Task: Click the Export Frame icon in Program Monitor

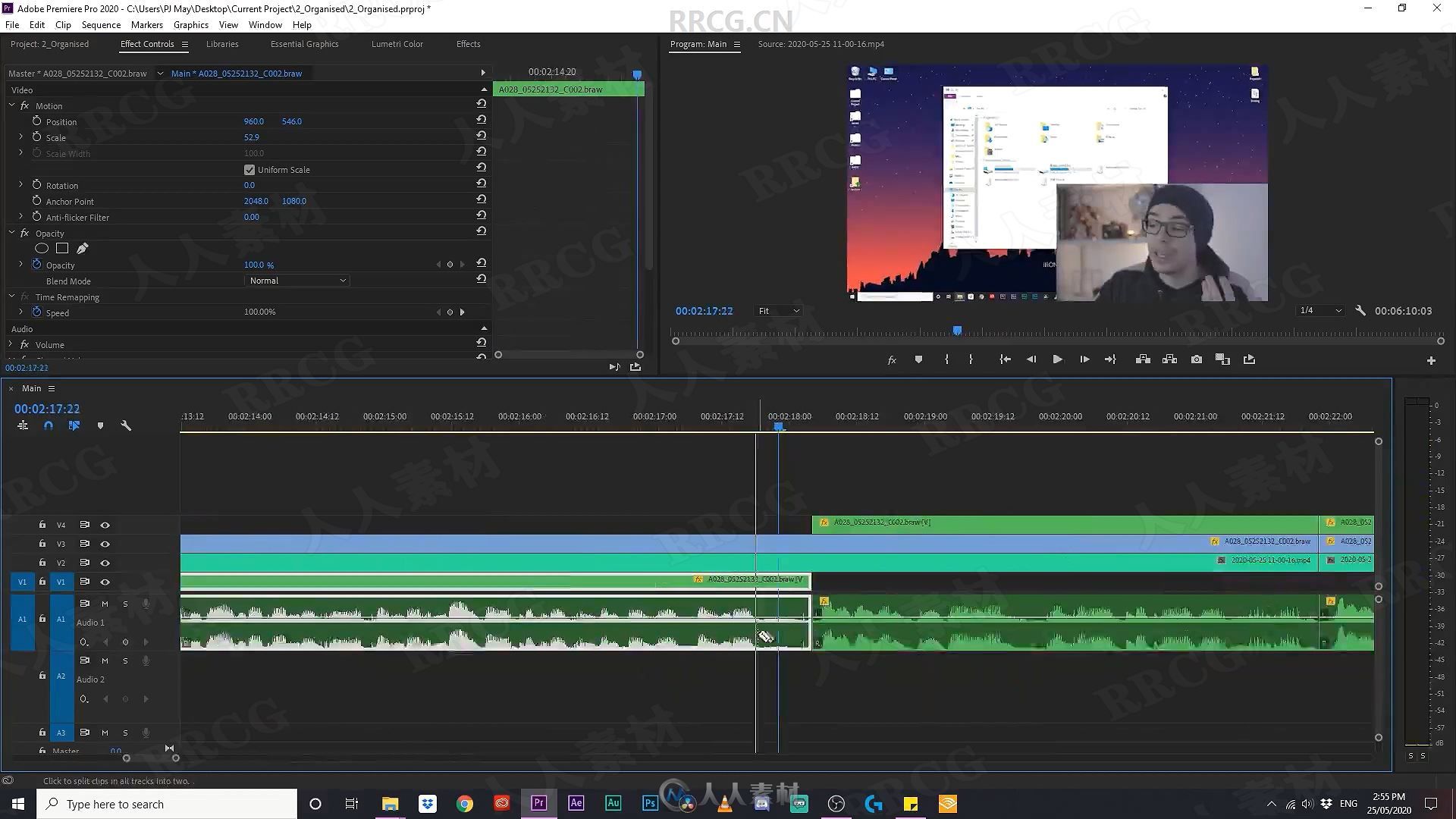Action: 1195,359
